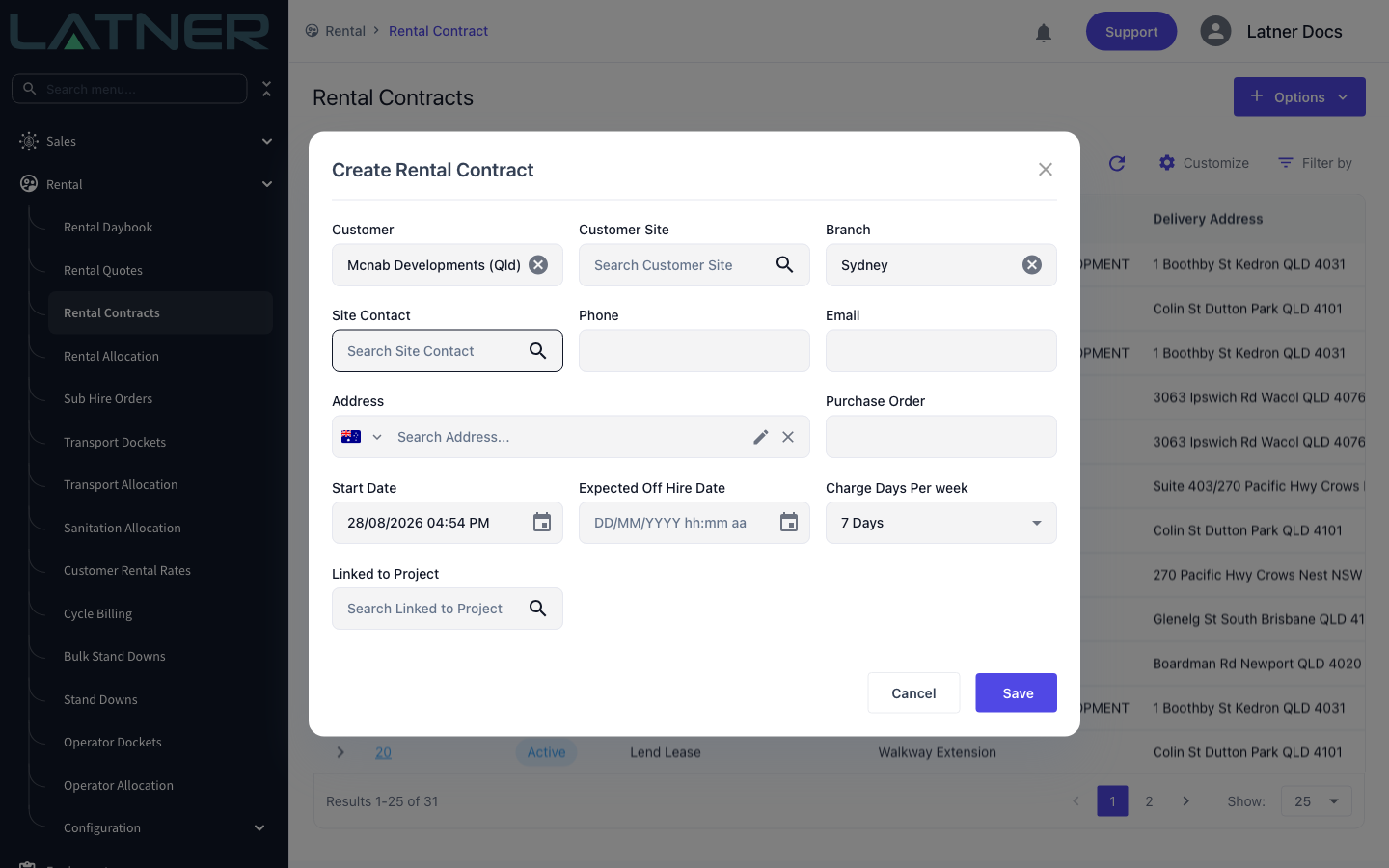
Task: Click the Purchase Order input field
Action: click(941, 437)
